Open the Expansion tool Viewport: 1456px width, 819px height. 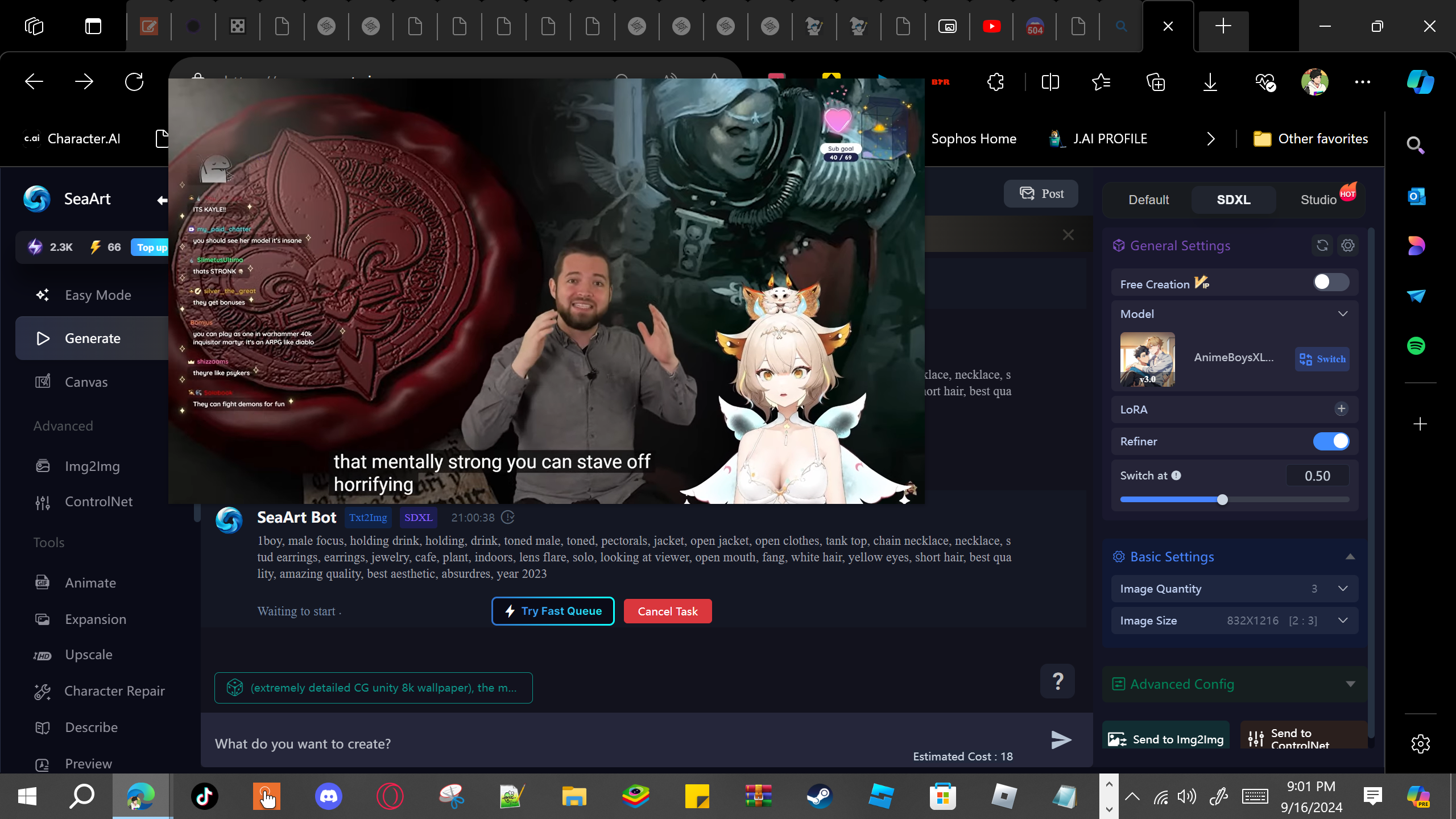[x=96, y=619]
